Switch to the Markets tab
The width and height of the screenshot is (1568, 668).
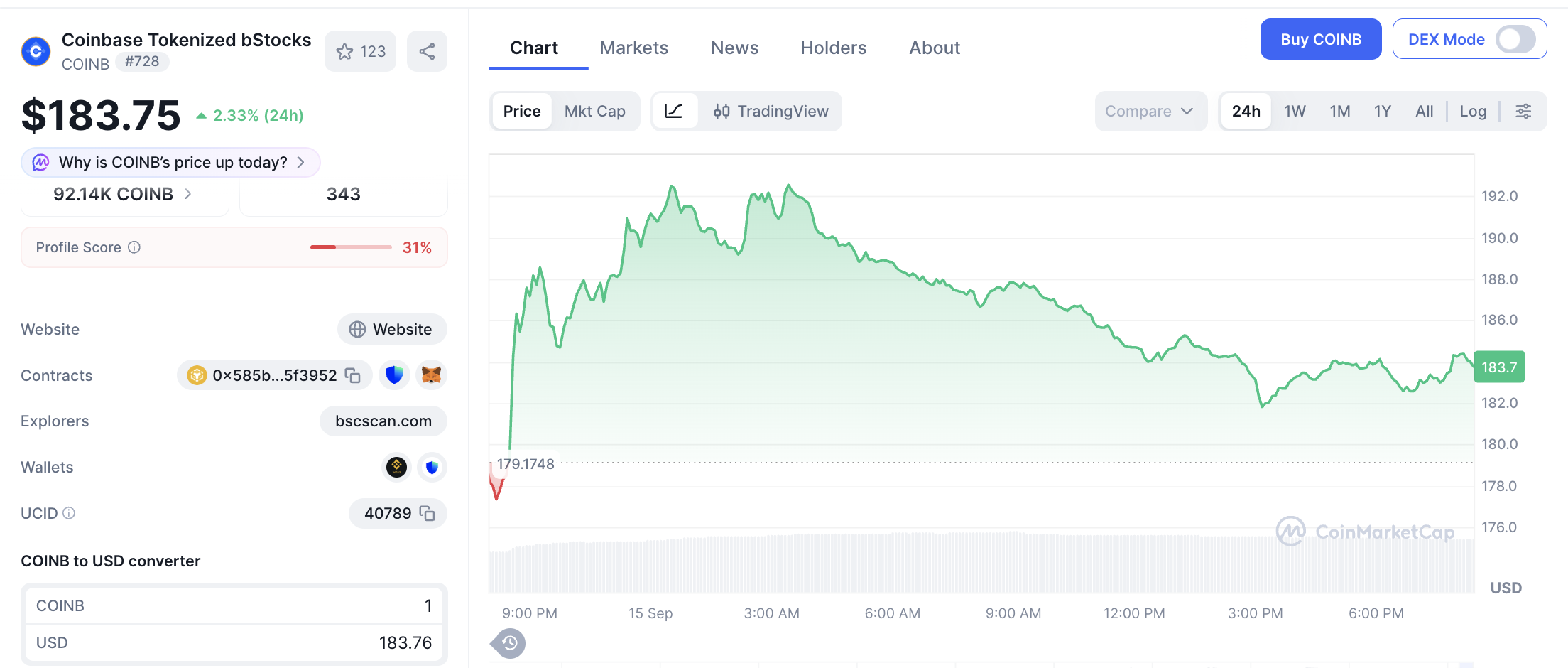633,48
